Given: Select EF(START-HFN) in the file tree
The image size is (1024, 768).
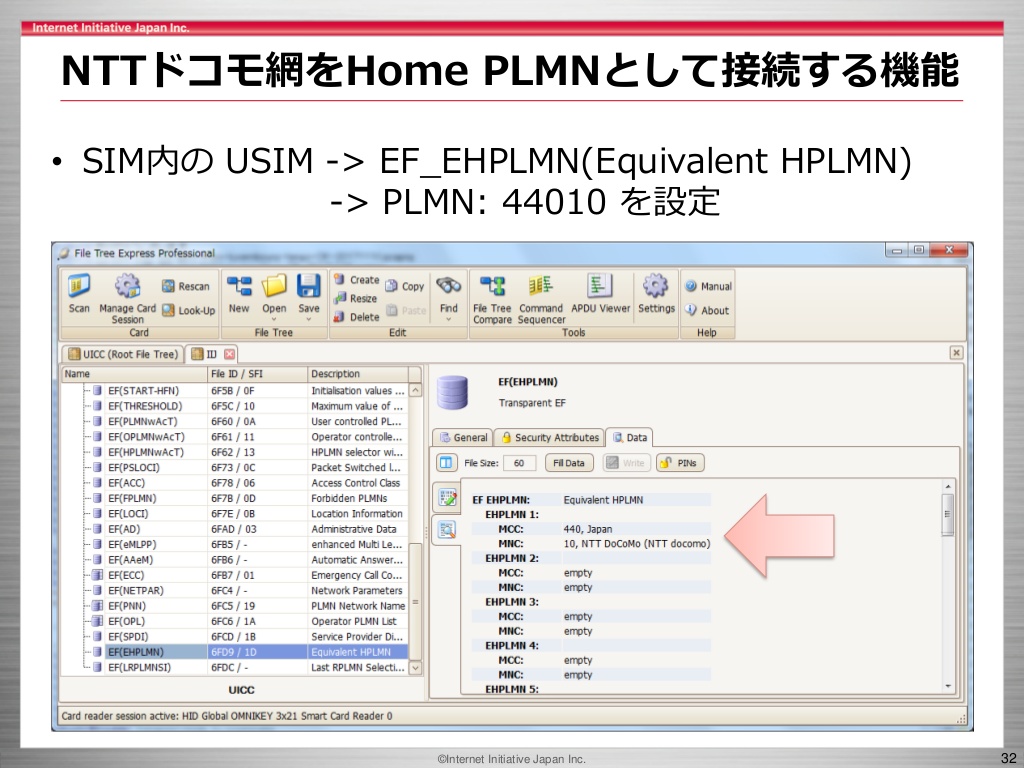Looking at the screenshot, I should pos(143,391).
